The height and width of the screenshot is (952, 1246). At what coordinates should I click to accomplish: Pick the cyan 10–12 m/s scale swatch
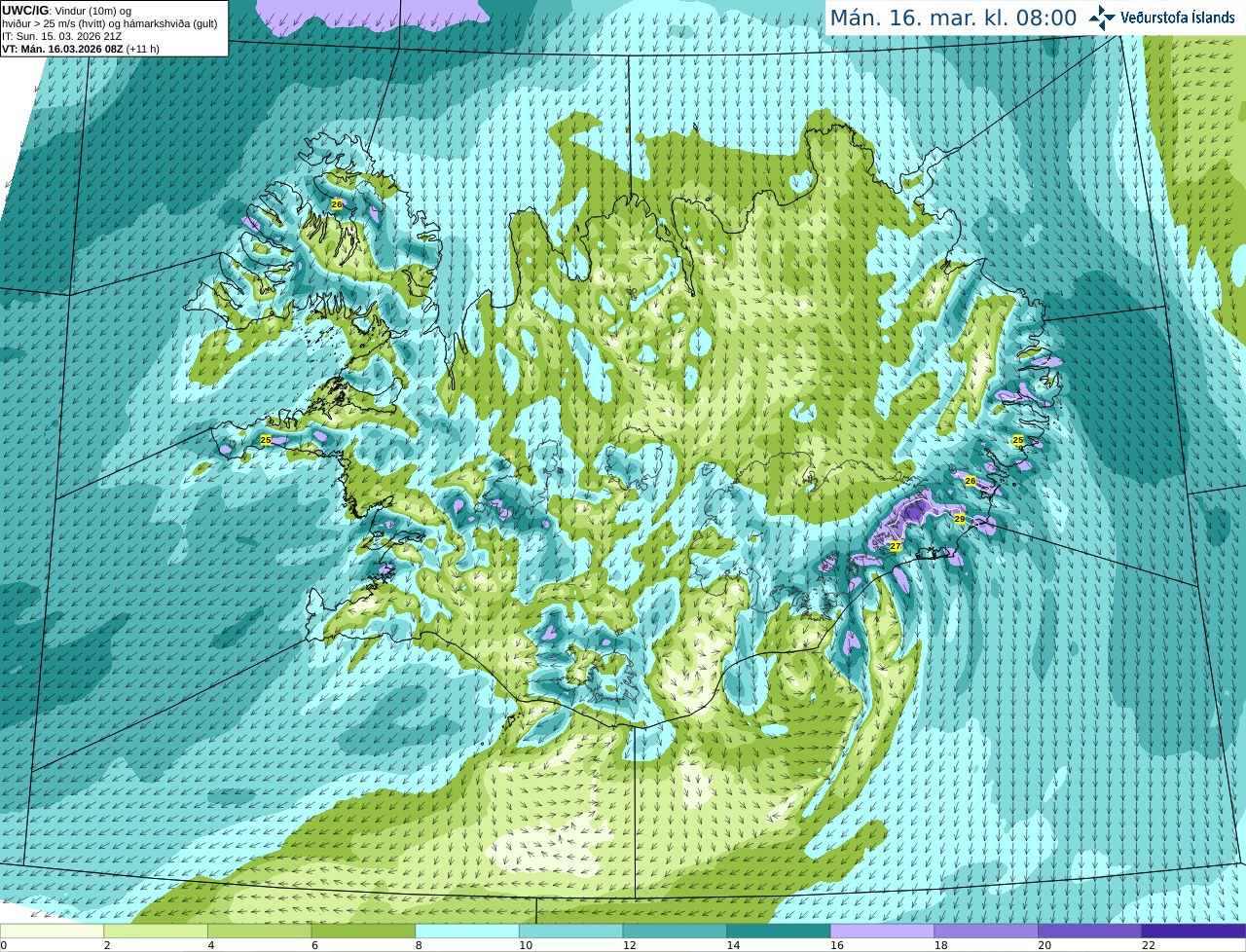click(x=571, y=931)
